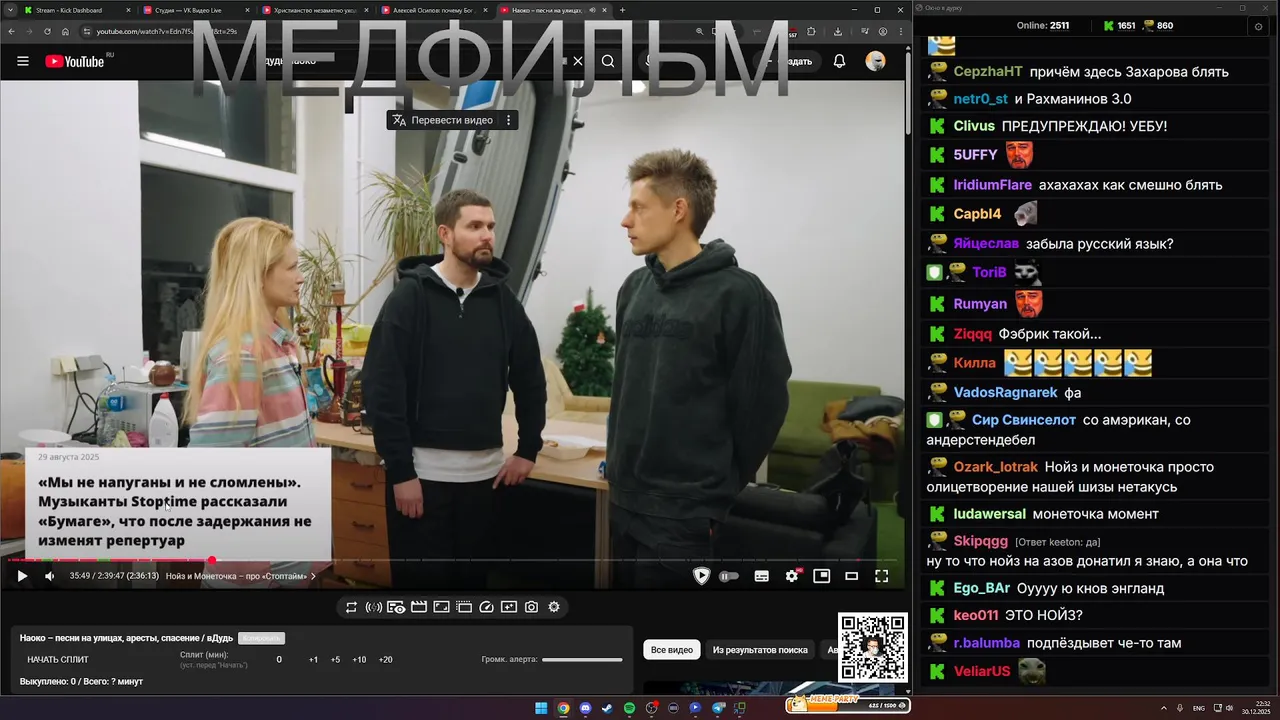This screenshot has width=1280, height=720.
Task: Open extension toolbar gear options
Action: 554,607
